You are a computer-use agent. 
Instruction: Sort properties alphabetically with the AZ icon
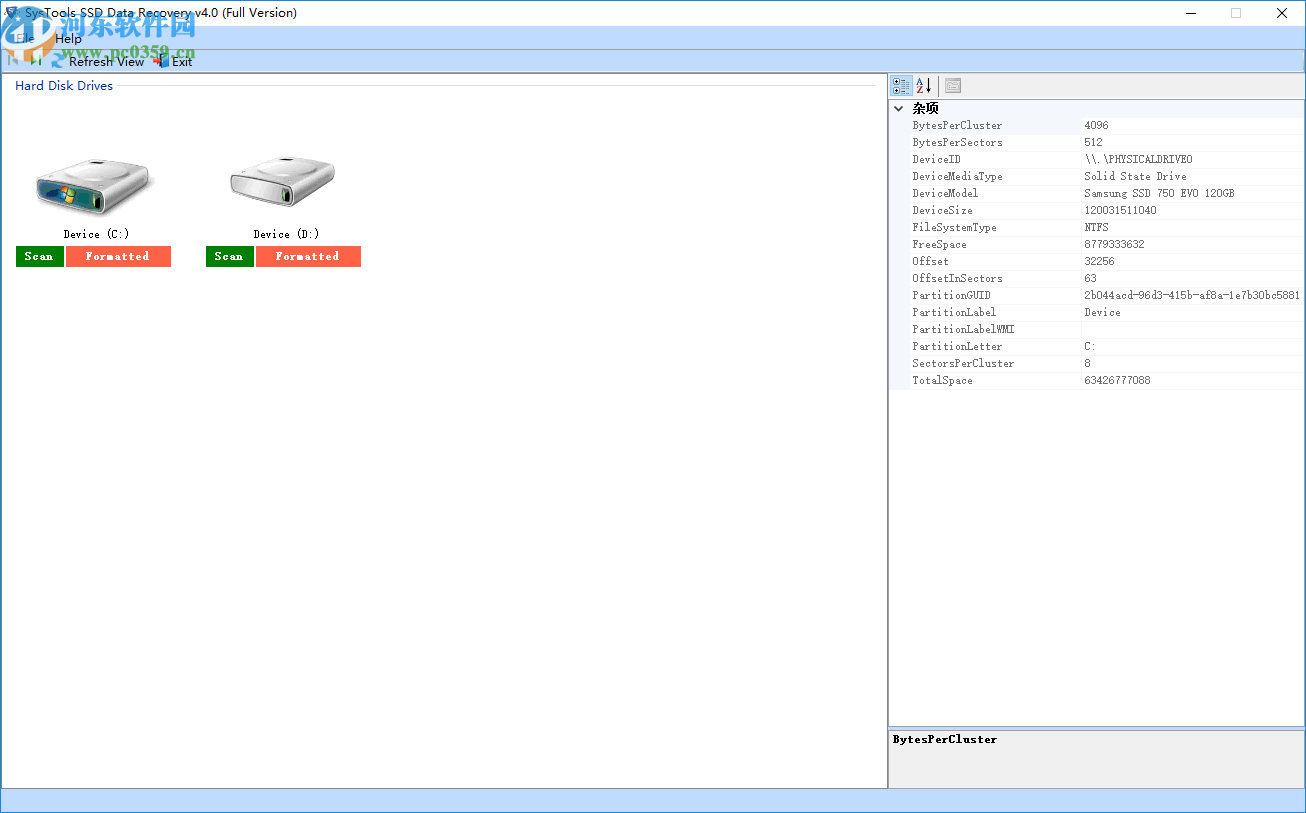[x=923, y=85]
